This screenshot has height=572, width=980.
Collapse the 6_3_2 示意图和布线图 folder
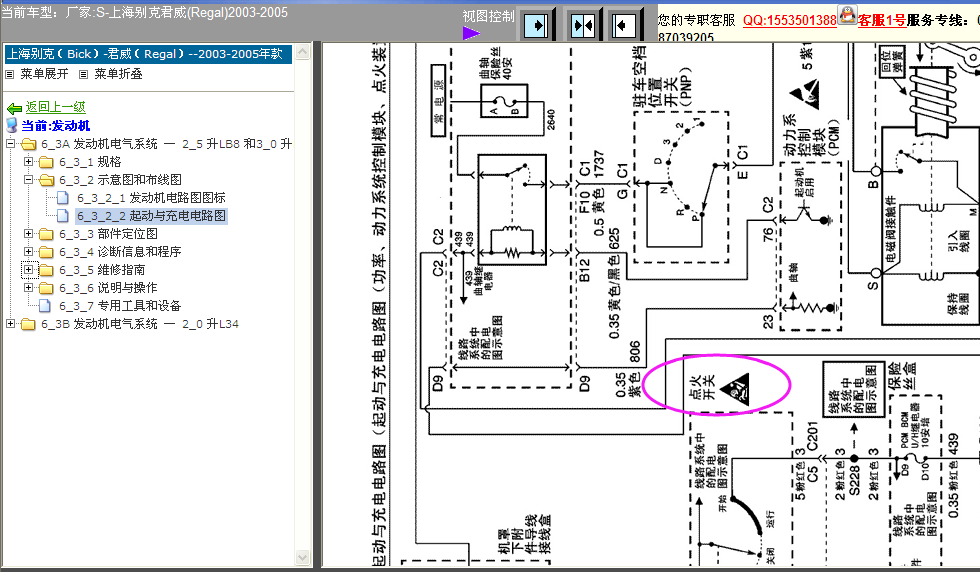(x=28, y=180)
